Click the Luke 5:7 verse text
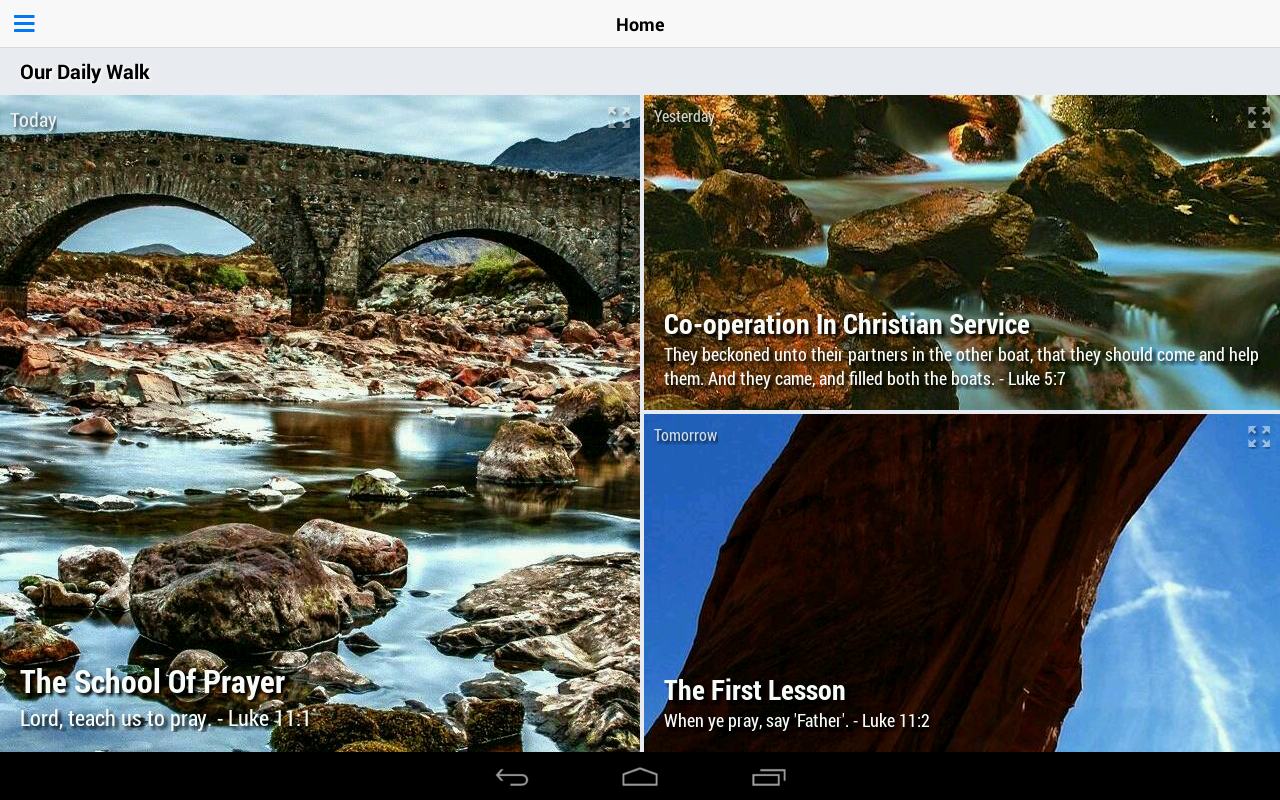Image resolution: width=1280 pixels, height=800 pixels. (x=961, y=367)
